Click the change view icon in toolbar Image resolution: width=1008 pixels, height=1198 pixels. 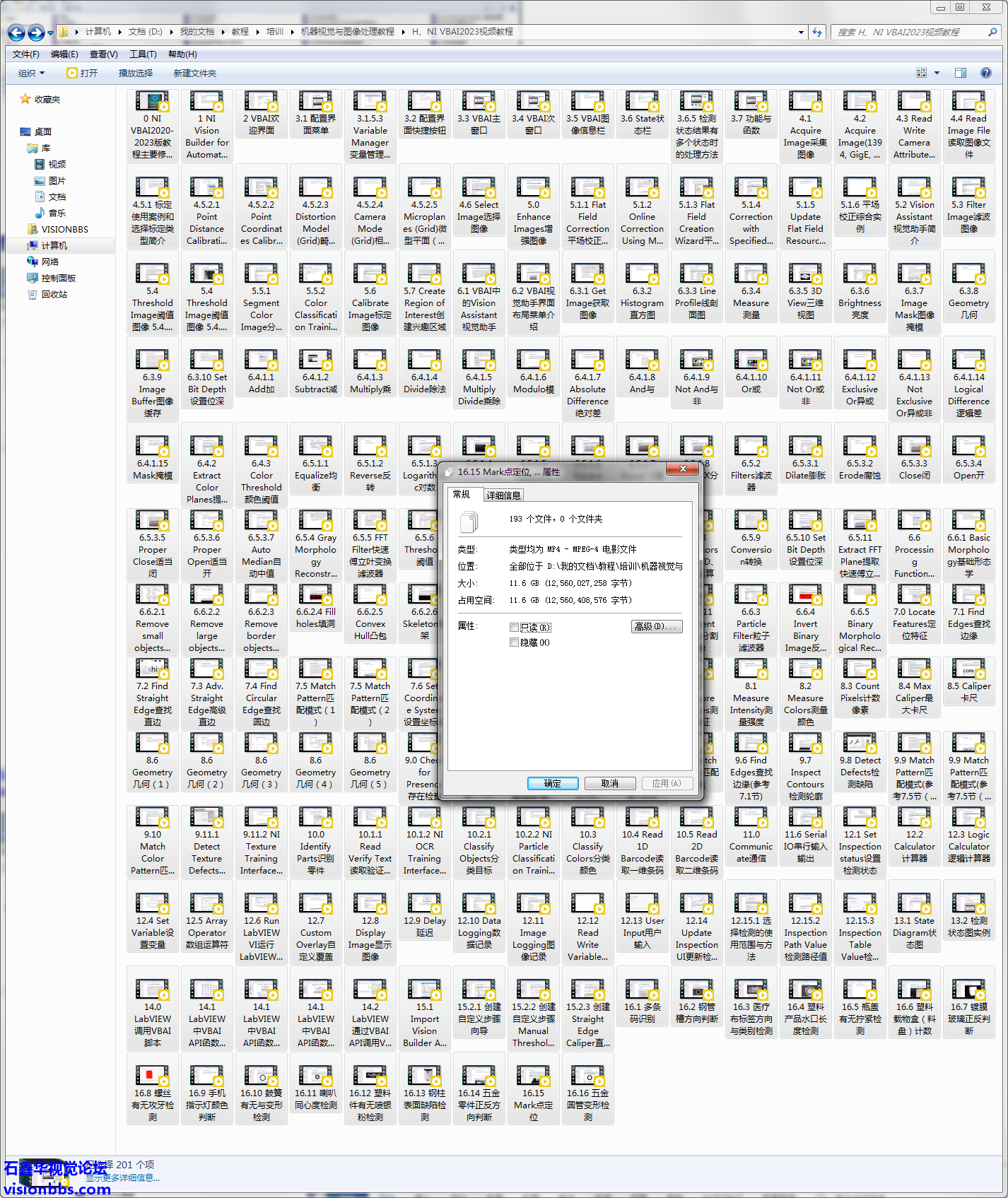(921, 73)
